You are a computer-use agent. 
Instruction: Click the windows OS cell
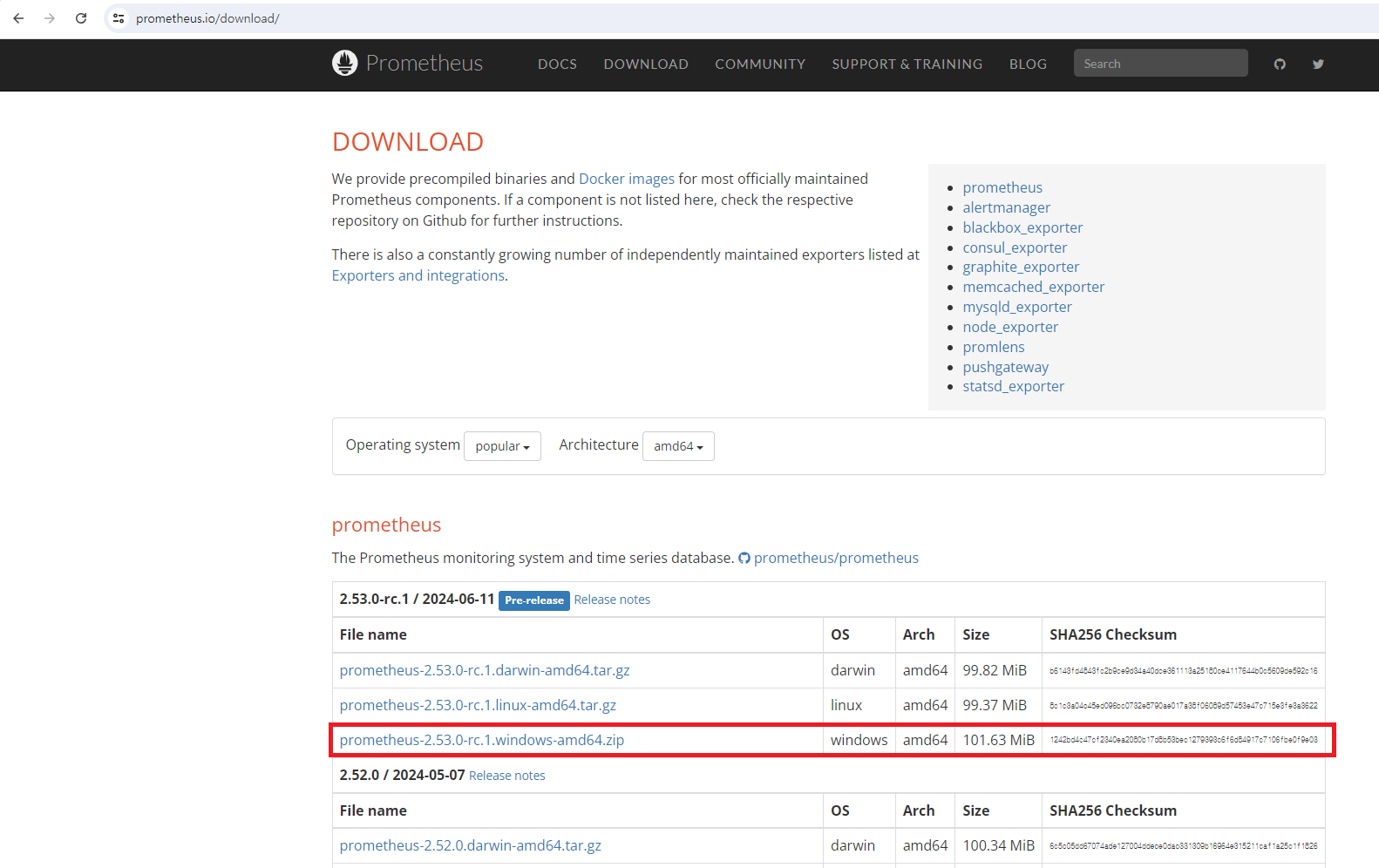pos(859,740)
